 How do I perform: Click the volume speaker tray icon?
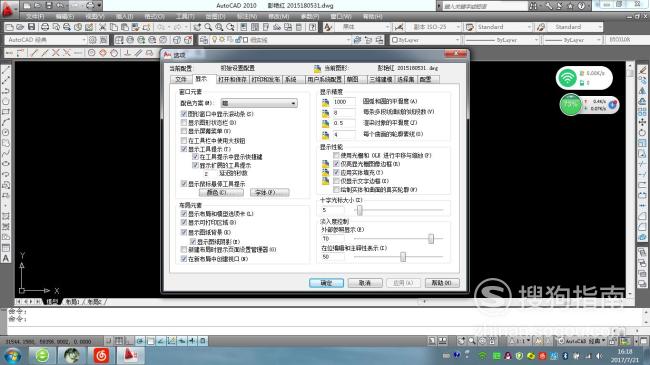[x=599, y=356]
